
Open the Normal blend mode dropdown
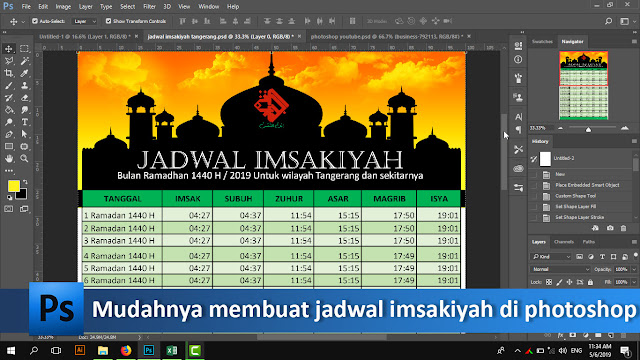[560, 269]
